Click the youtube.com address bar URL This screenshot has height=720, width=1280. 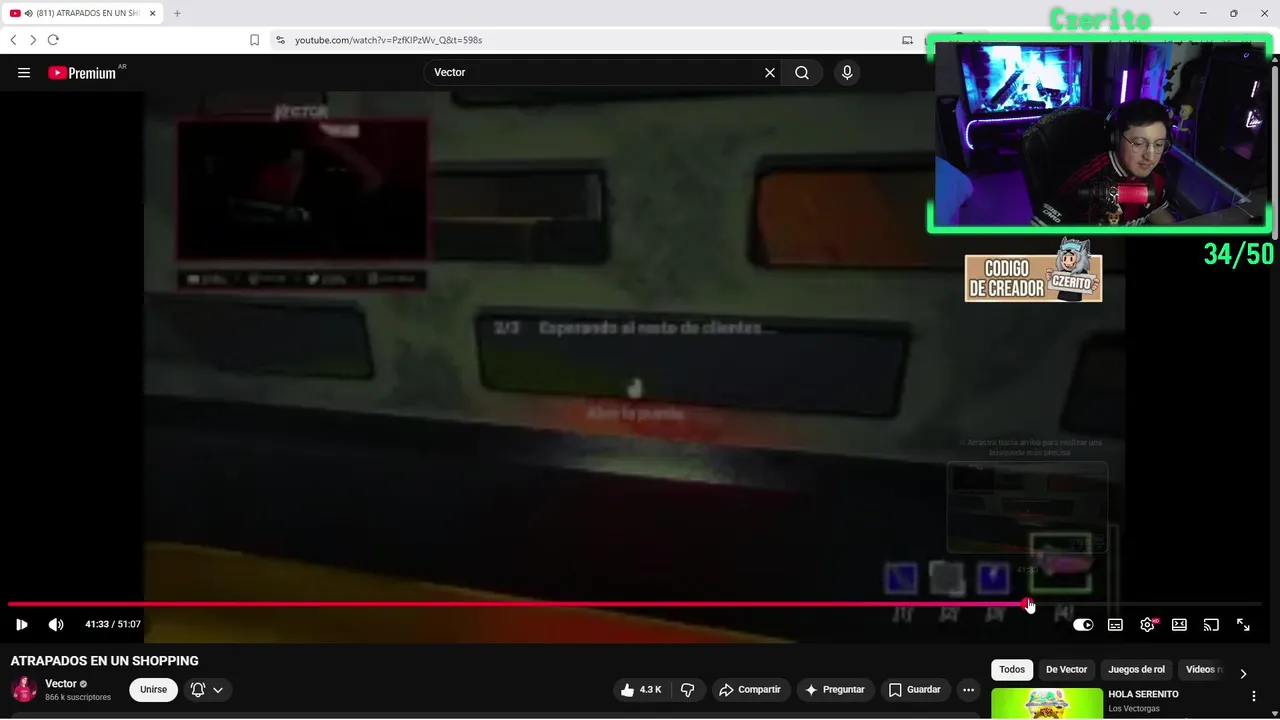[388, 40]
